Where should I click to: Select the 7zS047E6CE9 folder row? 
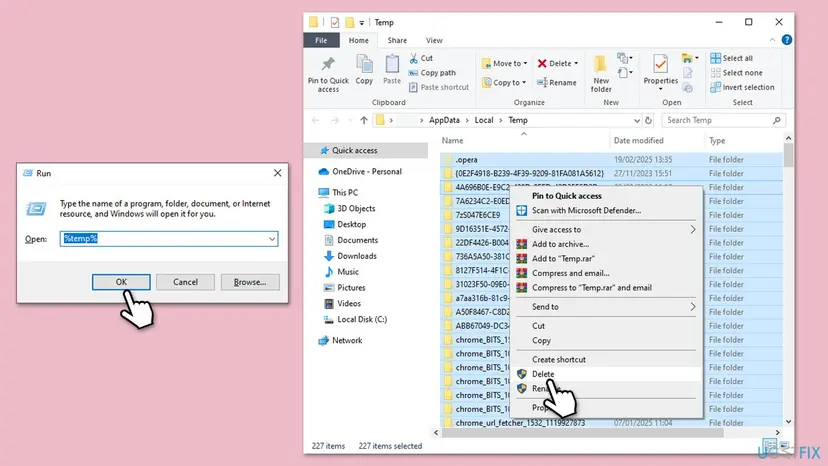[477, 215]
